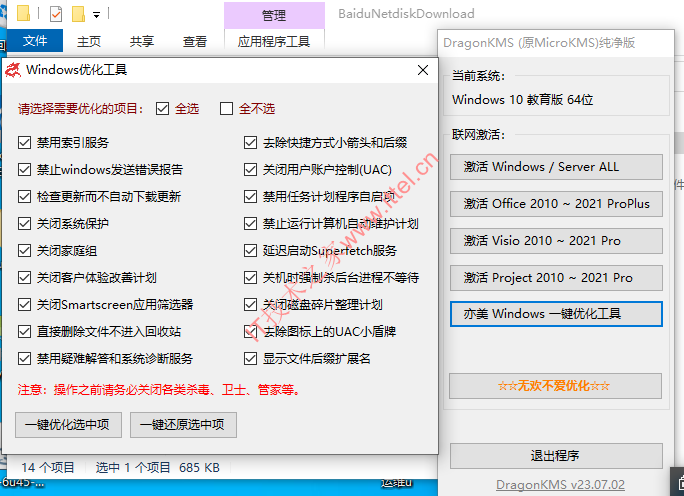Toggle 关闭磁盘碎片整理计划 checkbox
684x496 pixels.
click(x=250, y=305)
